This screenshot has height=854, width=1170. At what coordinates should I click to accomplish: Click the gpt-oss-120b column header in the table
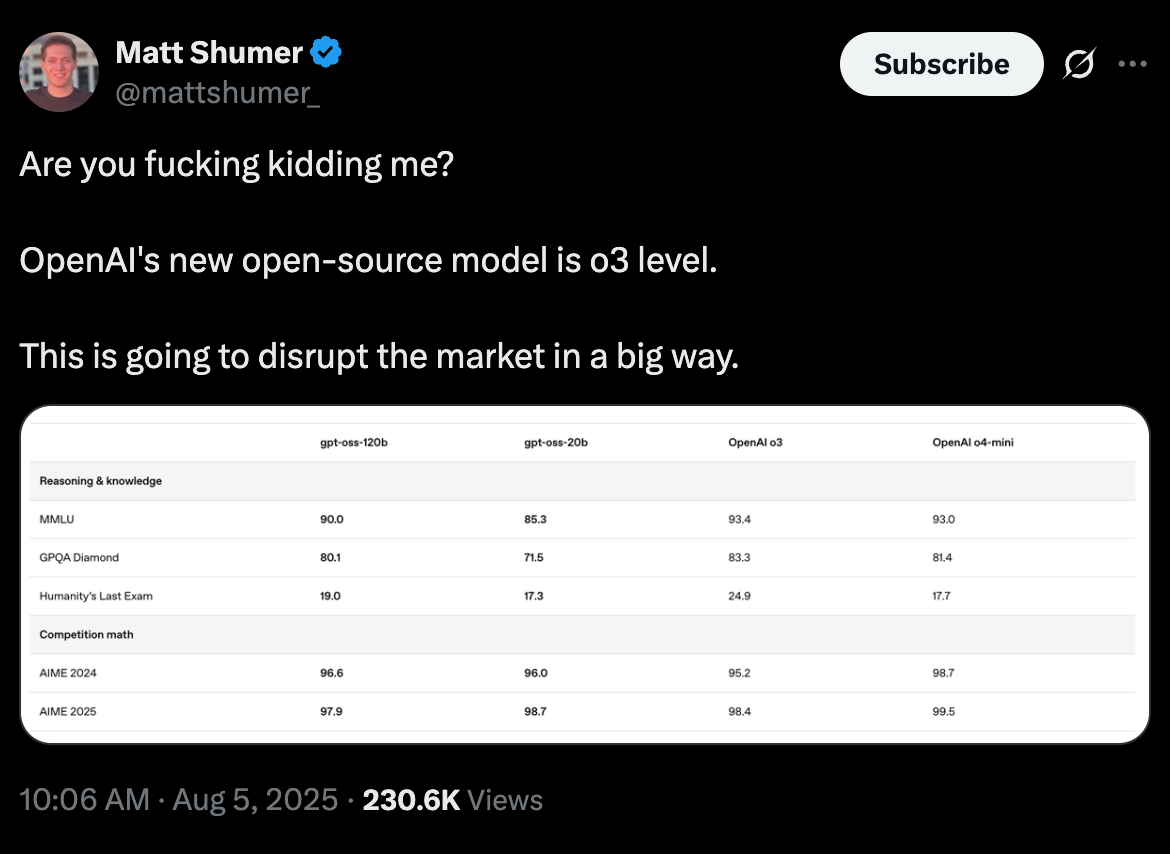click(353, 442)
